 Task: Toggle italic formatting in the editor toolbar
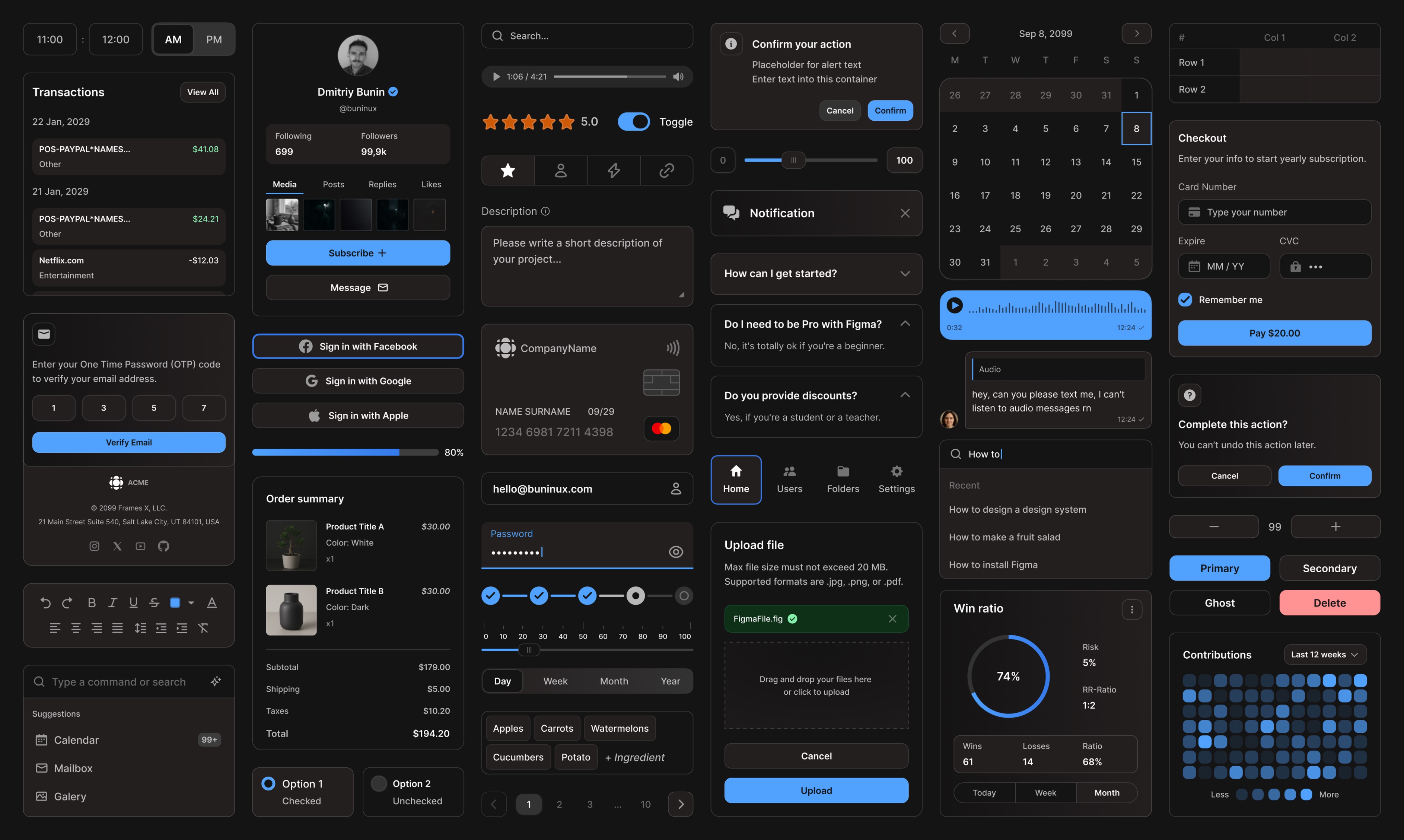[x=113, y=603]
